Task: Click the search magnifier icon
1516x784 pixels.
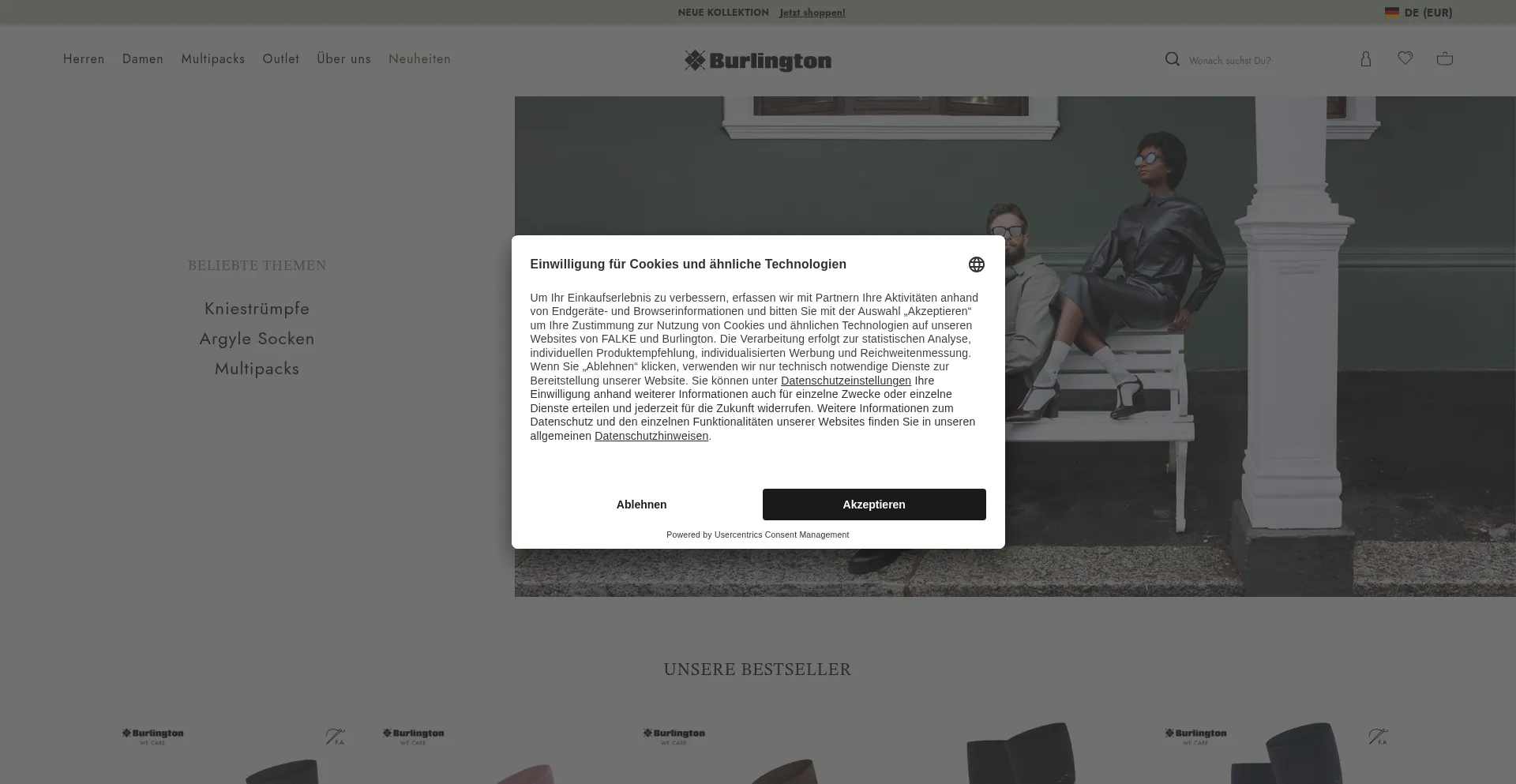Action: pyautogui.click(x=1173, y=59)
